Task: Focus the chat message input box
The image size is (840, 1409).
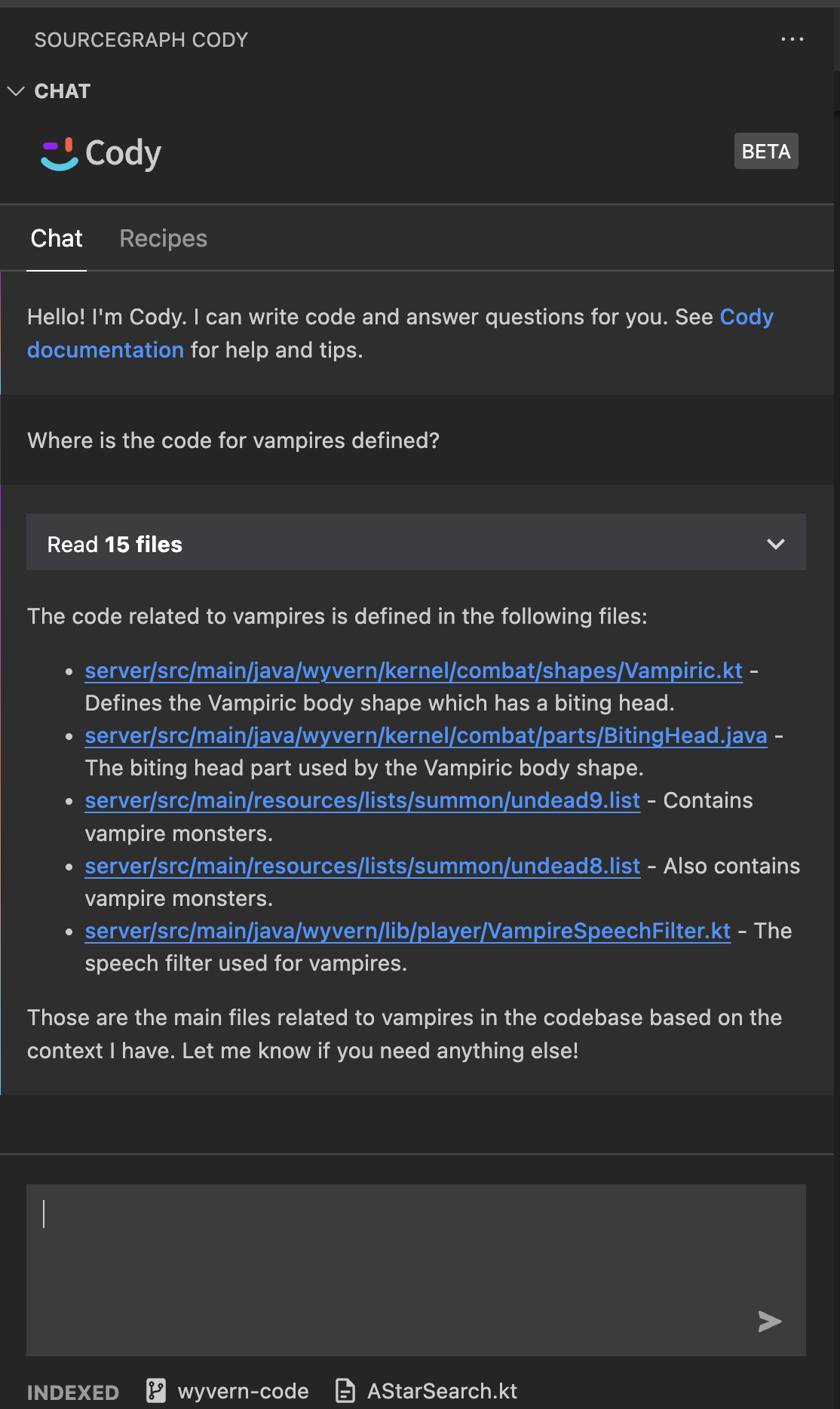Action: 416,1269
